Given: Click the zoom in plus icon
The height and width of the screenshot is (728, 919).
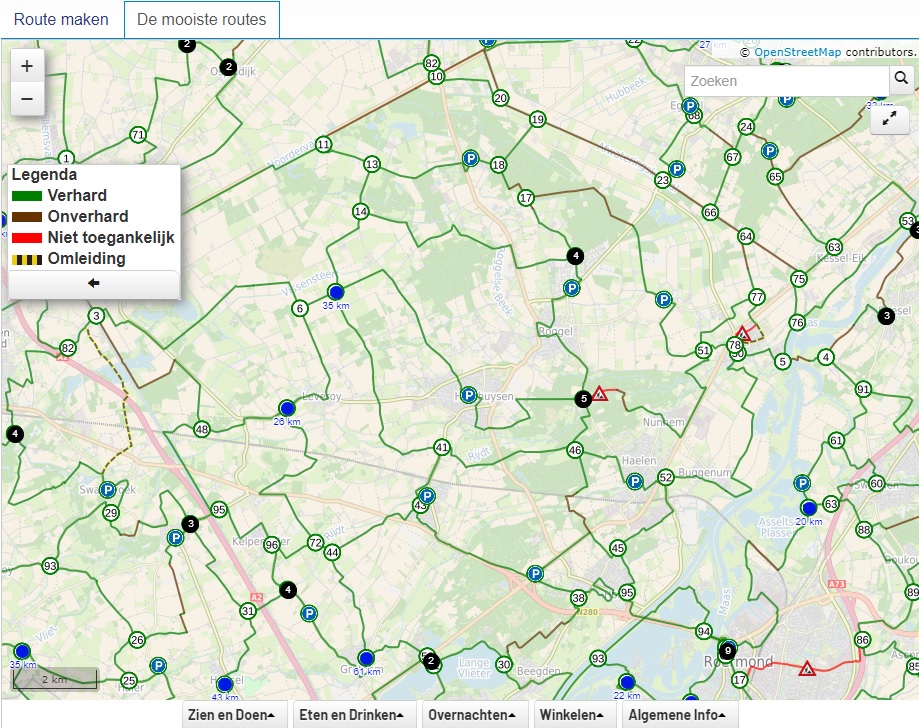Looking at the screenshot, I should point(26,65).
